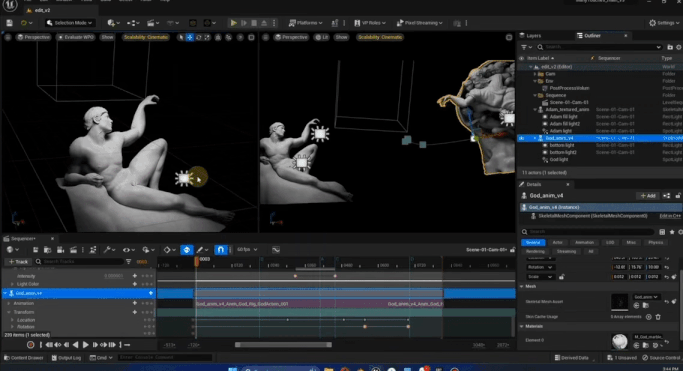Open the Pixel Streaming dropdown
The height and width of the screenshot is (371, 683).
(x=419, y=23)
